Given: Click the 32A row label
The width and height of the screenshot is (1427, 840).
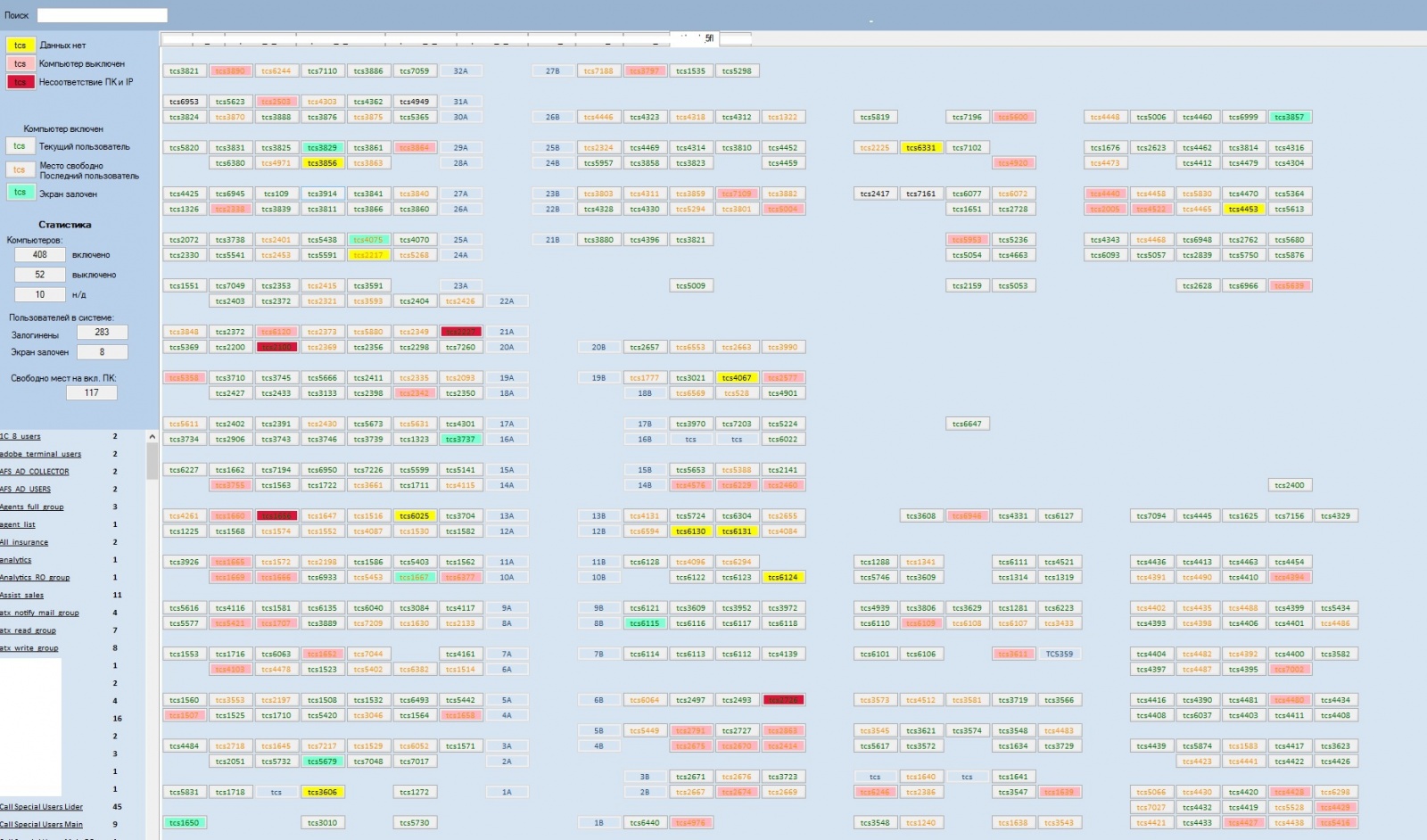Looking at the screenshot, I should tap(460, 71).
